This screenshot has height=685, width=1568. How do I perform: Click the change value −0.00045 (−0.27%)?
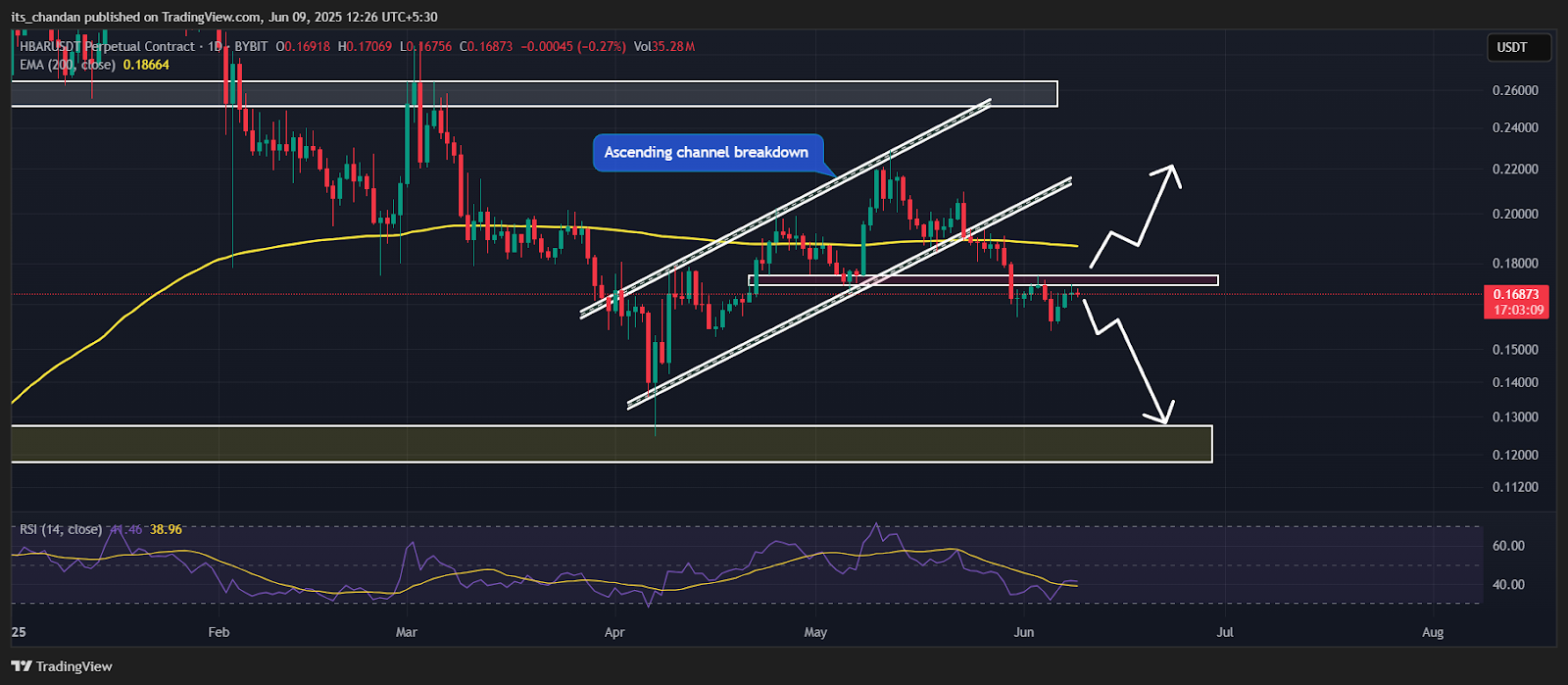572,46
